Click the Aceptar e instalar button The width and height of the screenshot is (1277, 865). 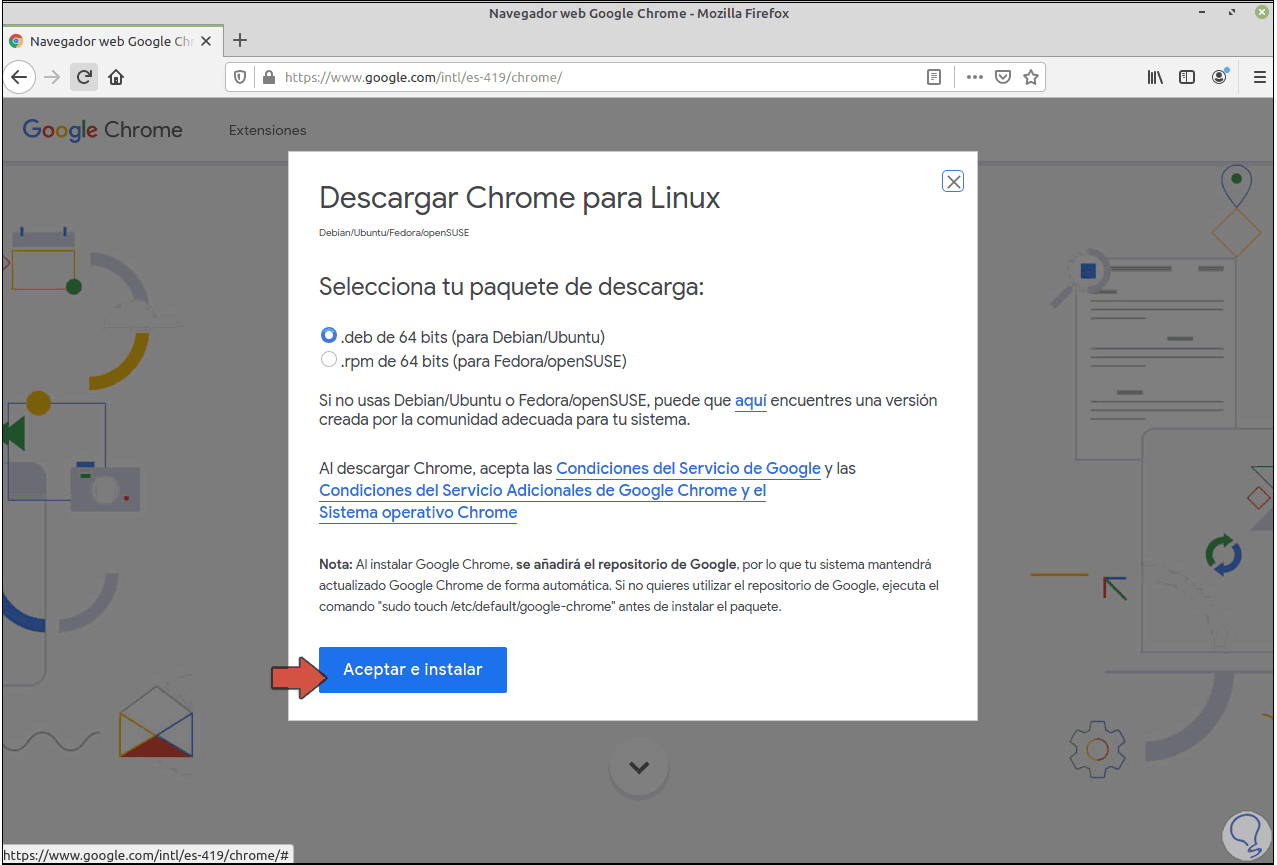point(413,670)
